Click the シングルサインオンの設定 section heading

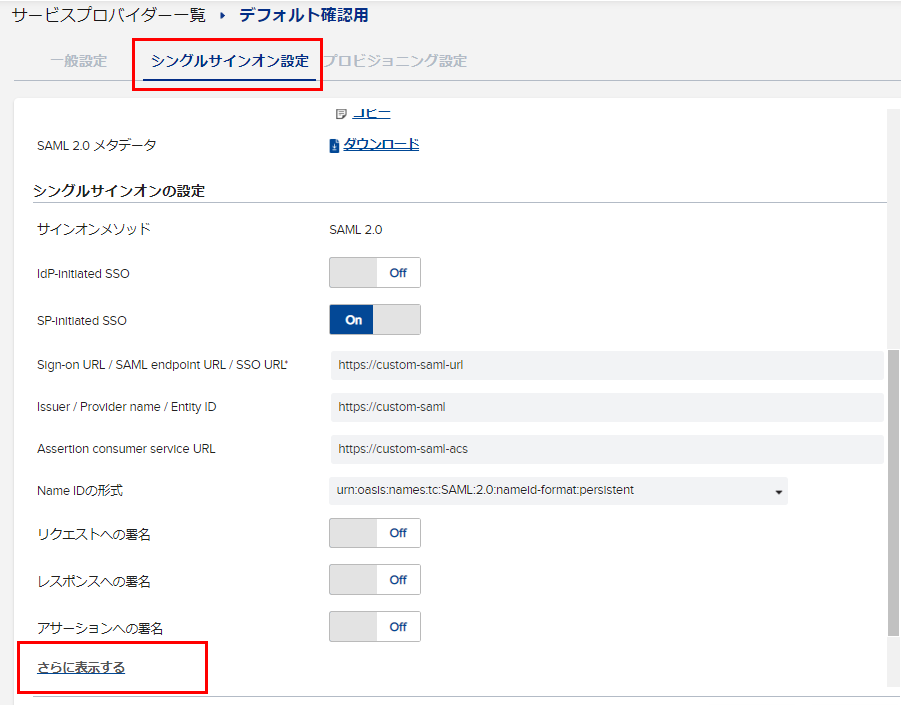(119, 191)
